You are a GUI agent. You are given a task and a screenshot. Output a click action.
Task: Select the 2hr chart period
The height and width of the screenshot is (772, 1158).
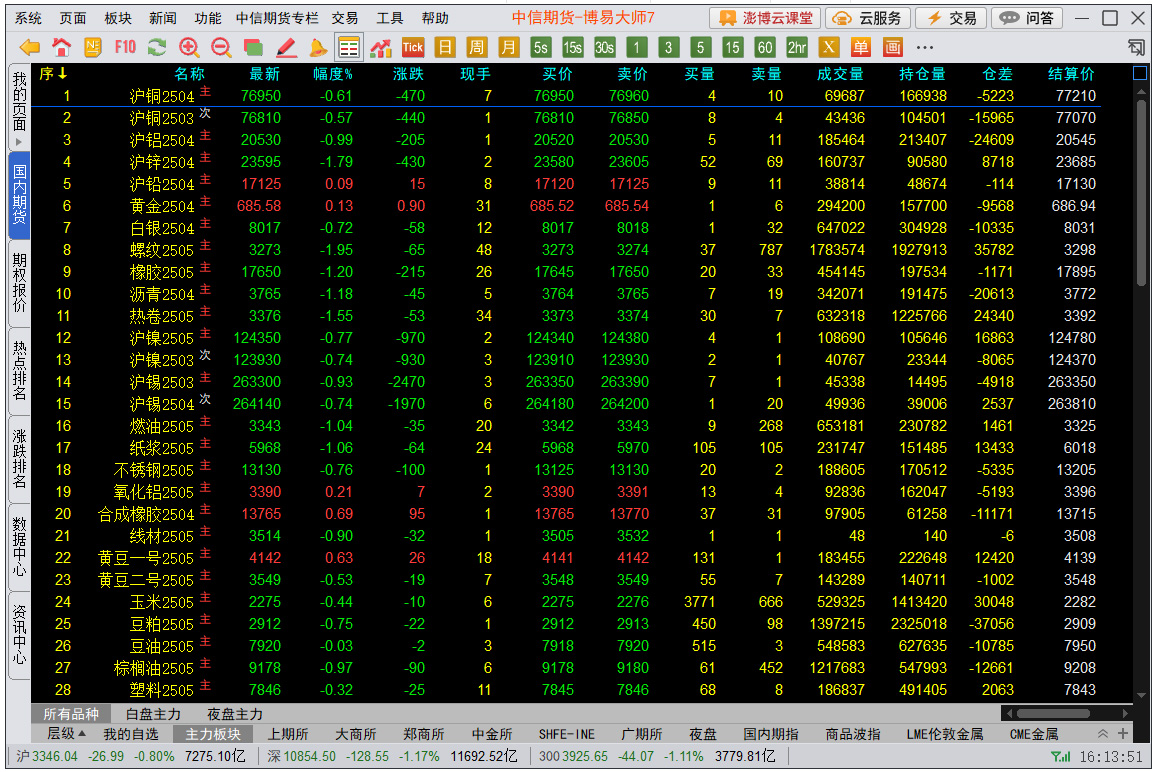[797, 48]
